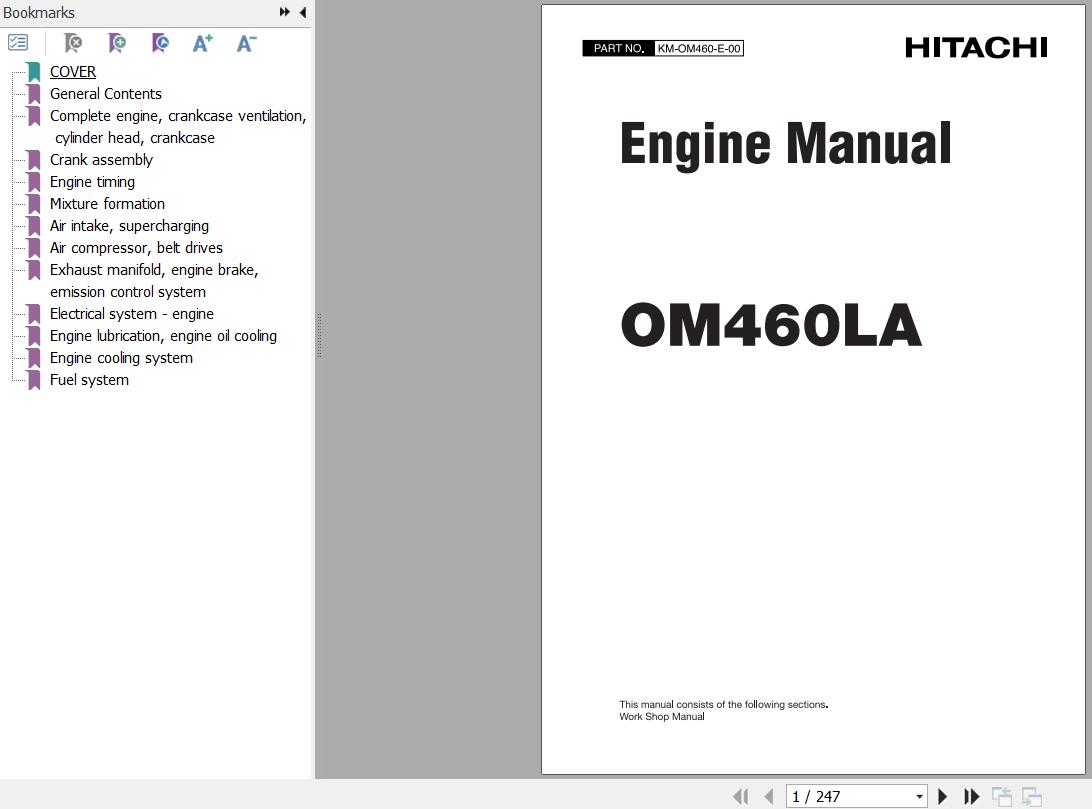Click the part number KM-OM460-E-00 text

(699, 48)
